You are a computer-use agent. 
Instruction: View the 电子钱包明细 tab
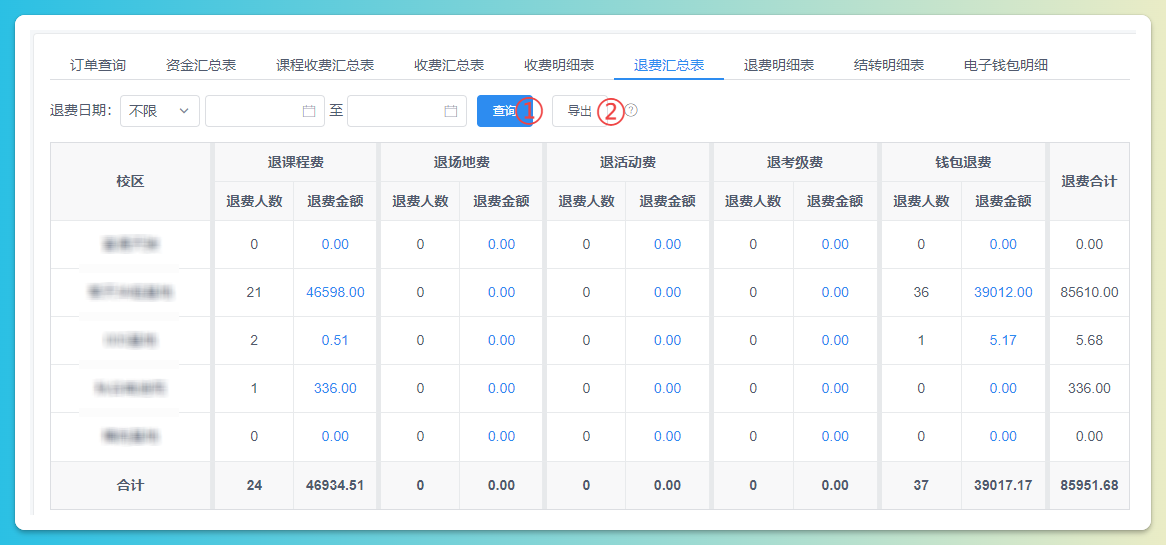1005,65
